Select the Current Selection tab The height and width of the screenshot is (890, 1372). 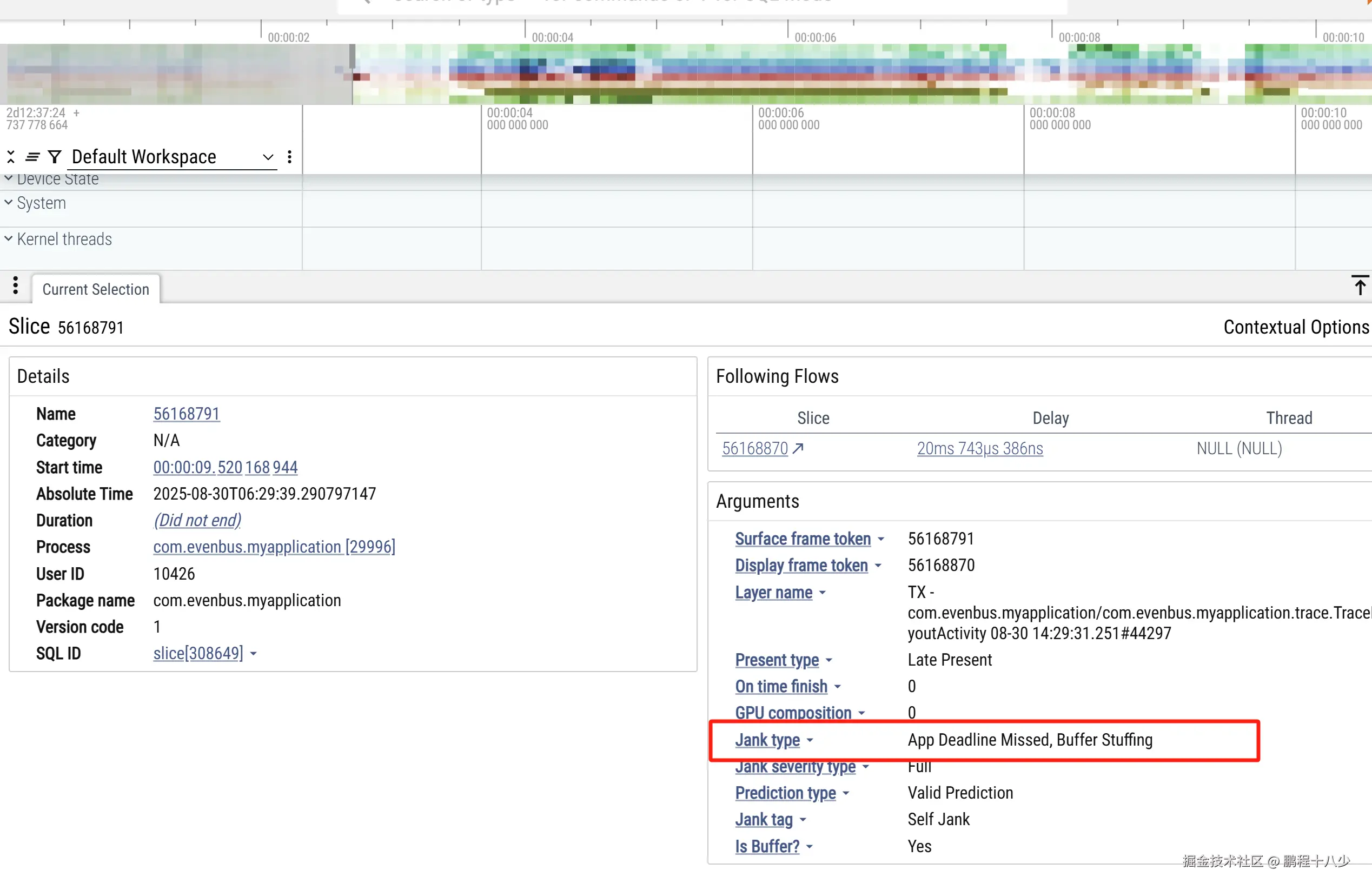tap(96, 289)
